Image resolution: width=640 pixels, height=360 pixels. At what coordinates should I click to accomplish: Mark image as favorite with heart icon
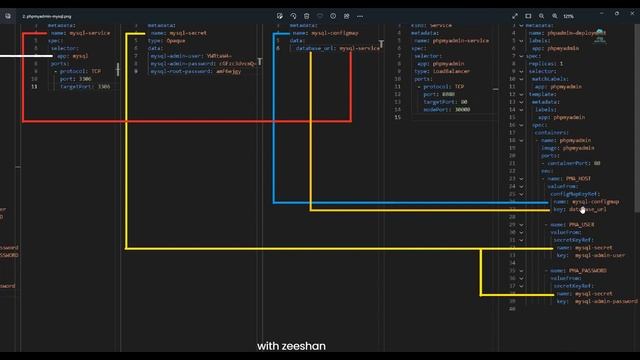coord(320,16)
